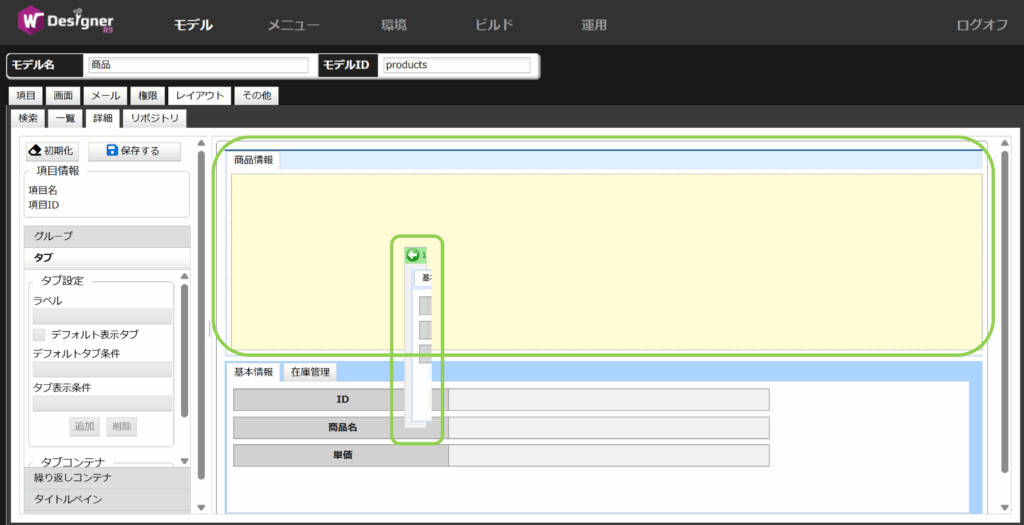
Task: Click the ログオフ link
Action: 981,25
